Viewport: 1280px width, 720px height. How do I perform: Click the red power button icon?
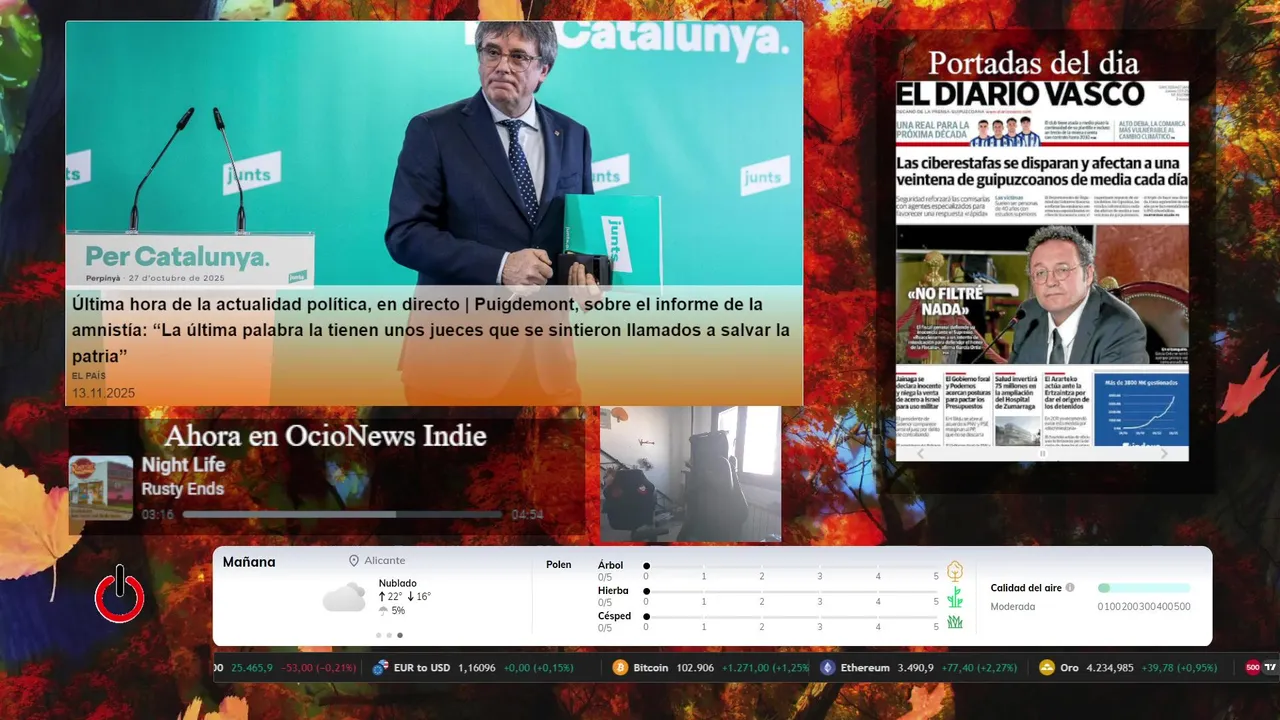[x=120, y=594]
